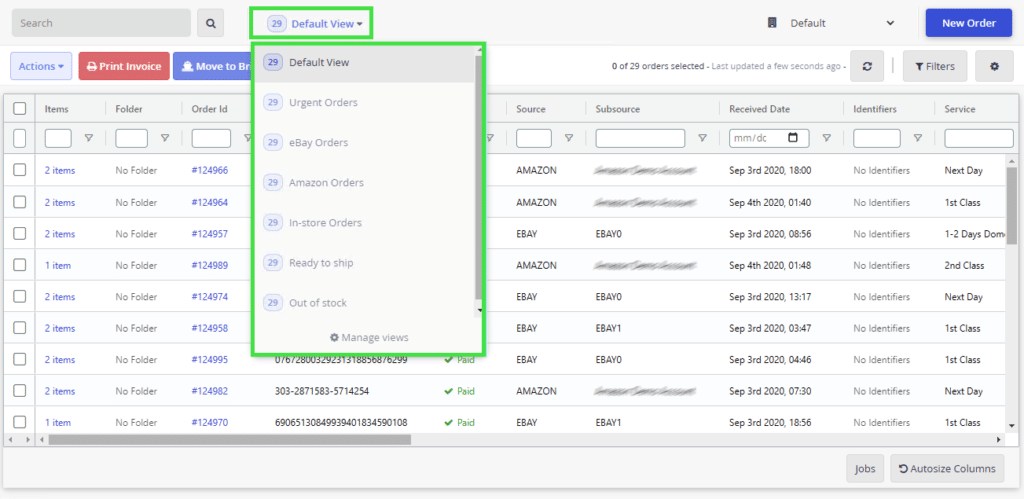Select checkbox for order #124957

[x=20, y=233]
